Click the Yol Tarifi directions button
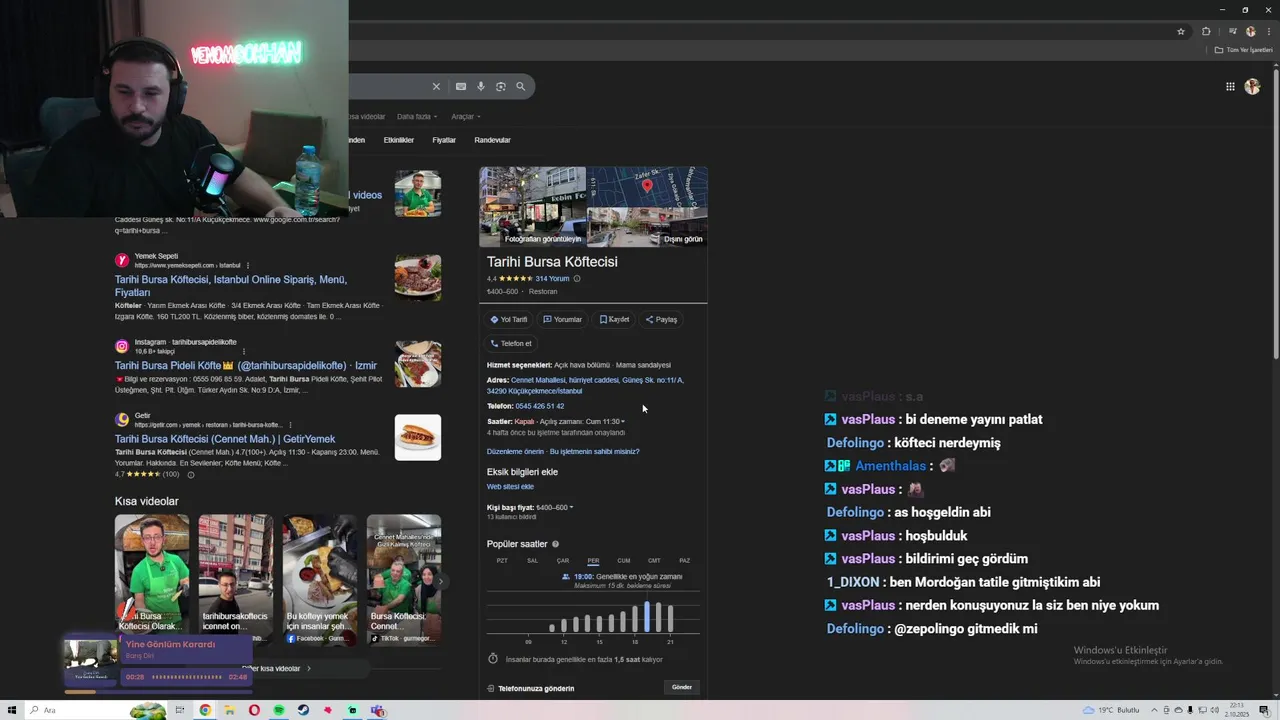1280x720 pixels. pos(509,319)
